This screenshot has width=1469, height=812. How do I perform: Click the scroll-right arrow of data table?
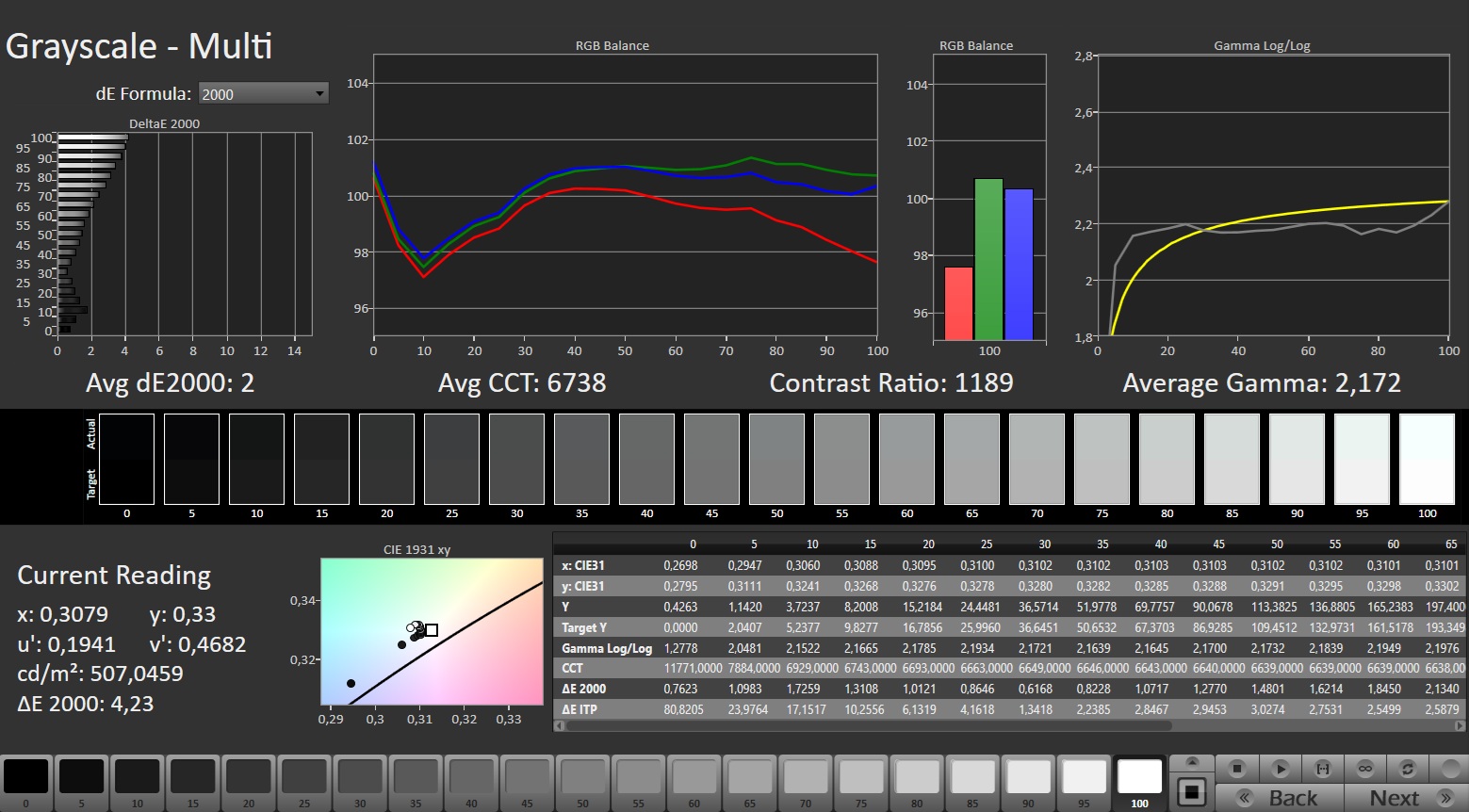[x=1461, y=726]
